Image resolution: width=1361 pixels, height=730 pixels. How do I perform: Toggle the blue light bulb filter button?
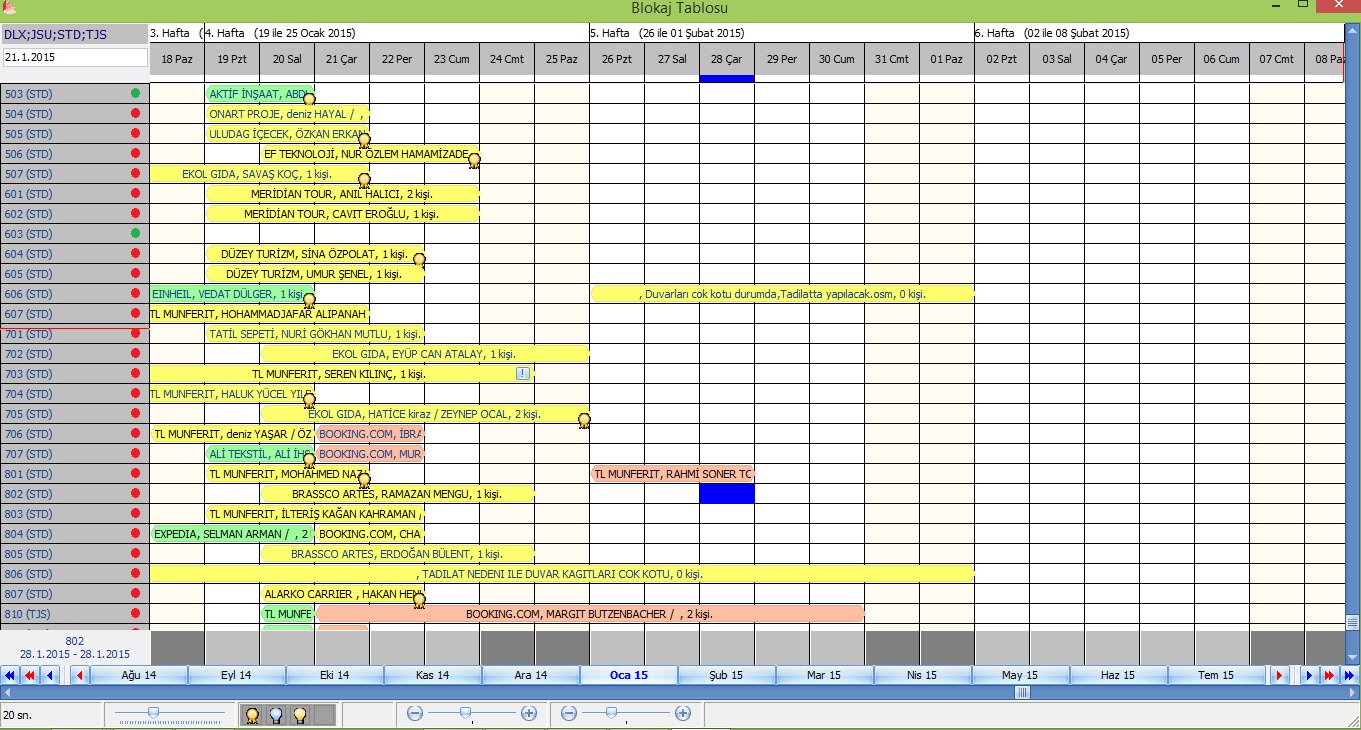click(275, 715)
